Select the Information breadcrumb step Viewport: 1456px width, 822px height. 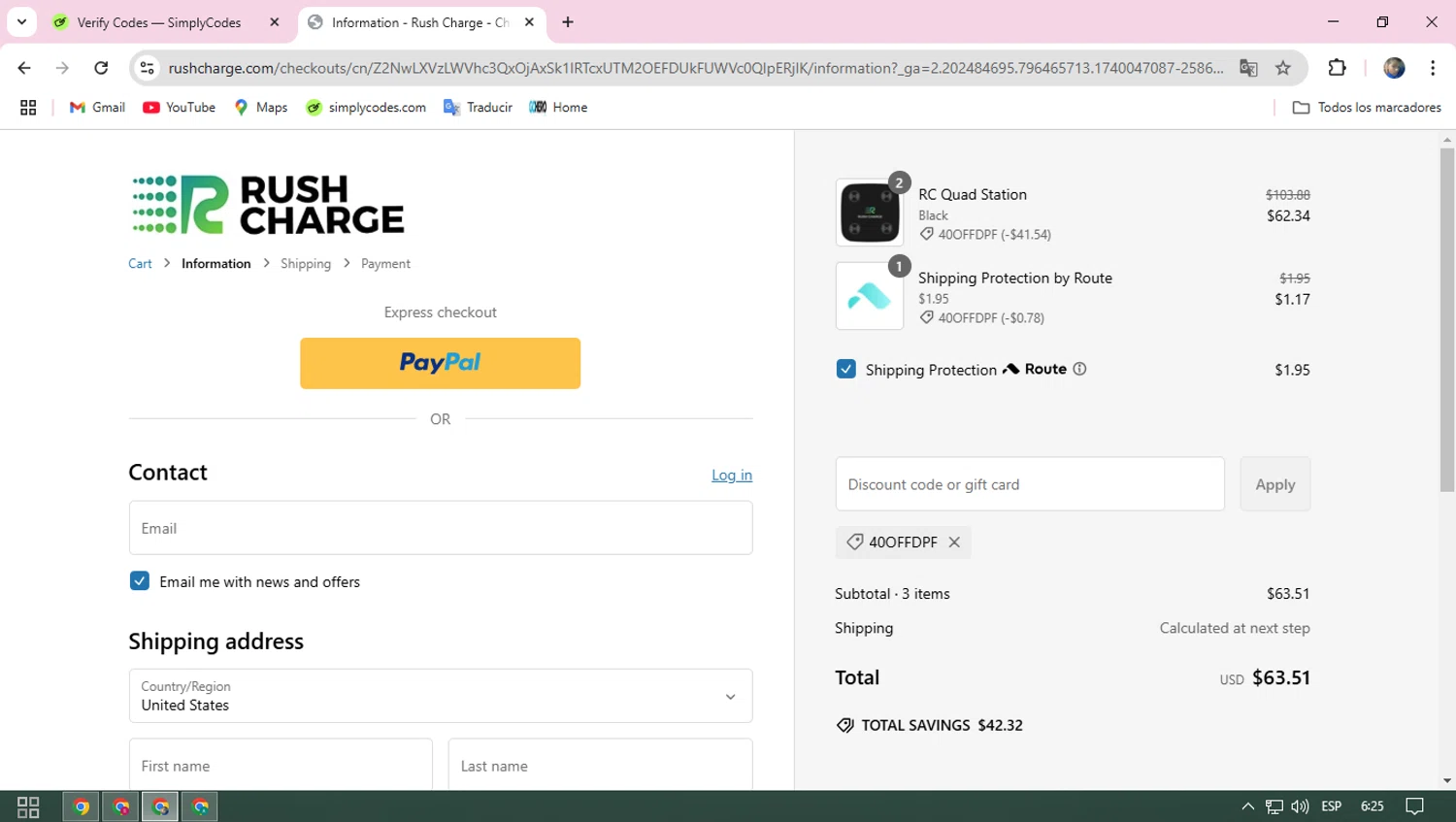click(x=215, y=264)
